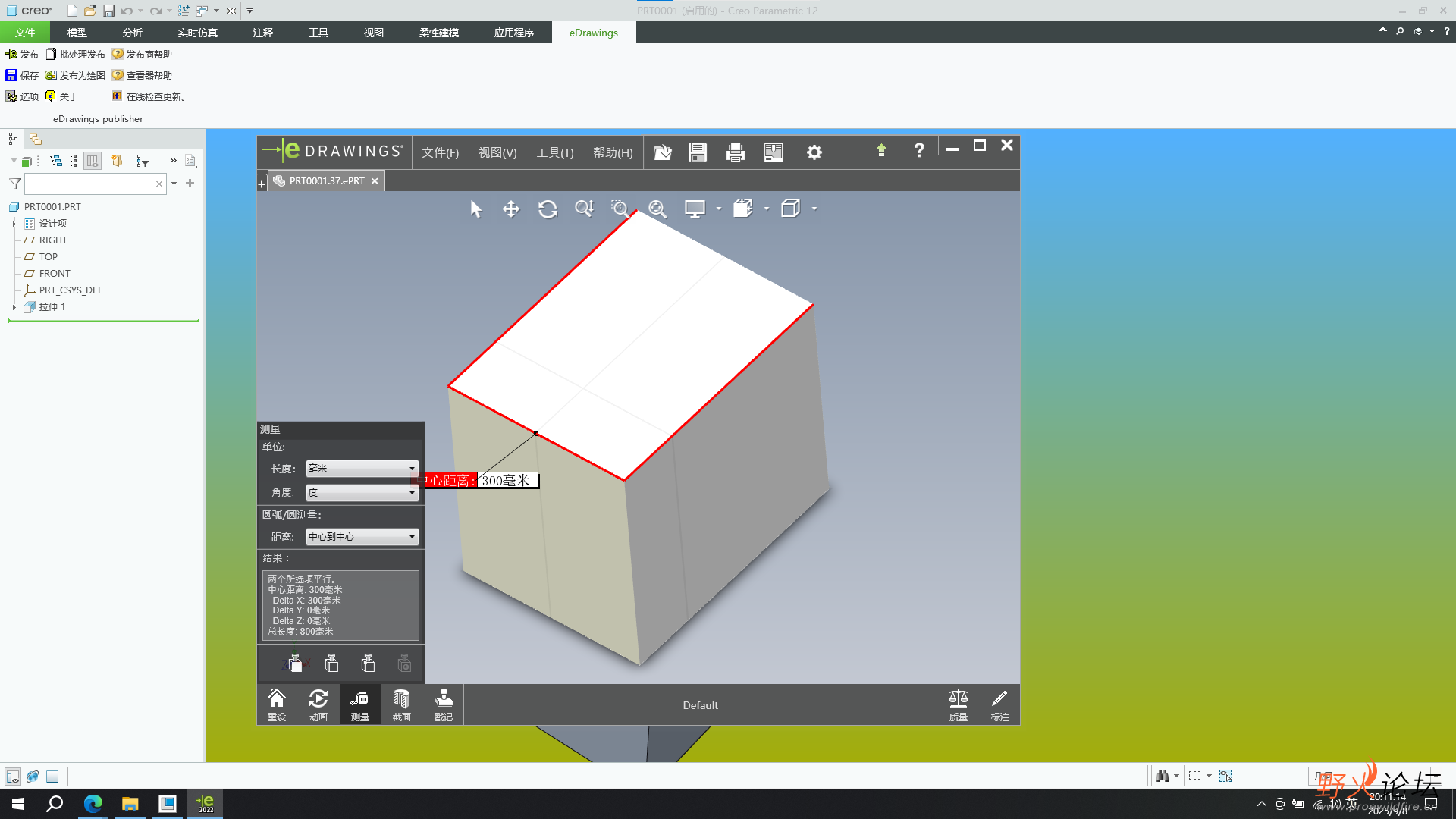Image resolution: width=1456 pixels, height=819 pixels.
Task: Click the zoom to fit icon
Action: (657, 209)
